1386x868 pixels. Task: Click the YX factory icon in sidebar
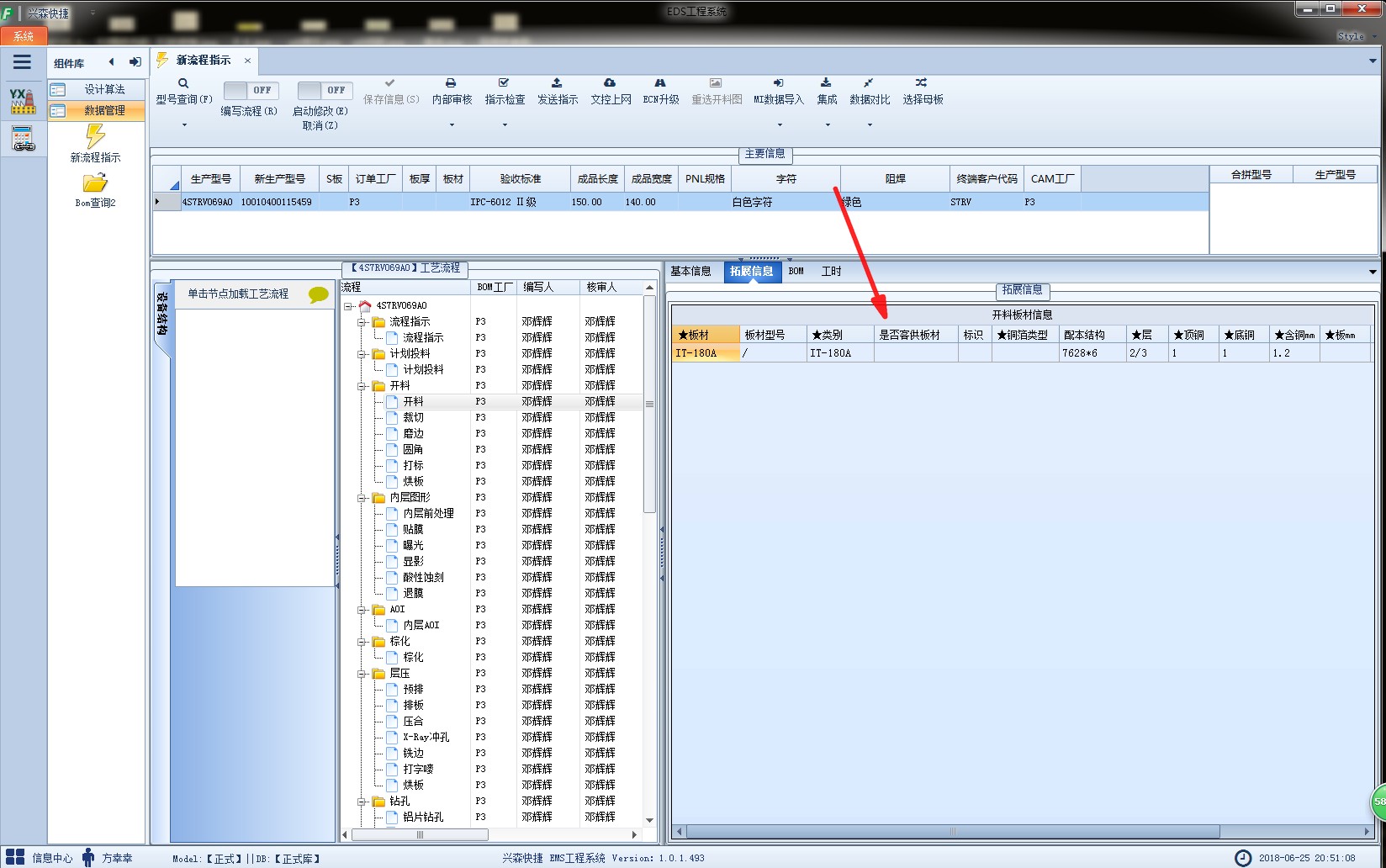[x=23, y=101]
